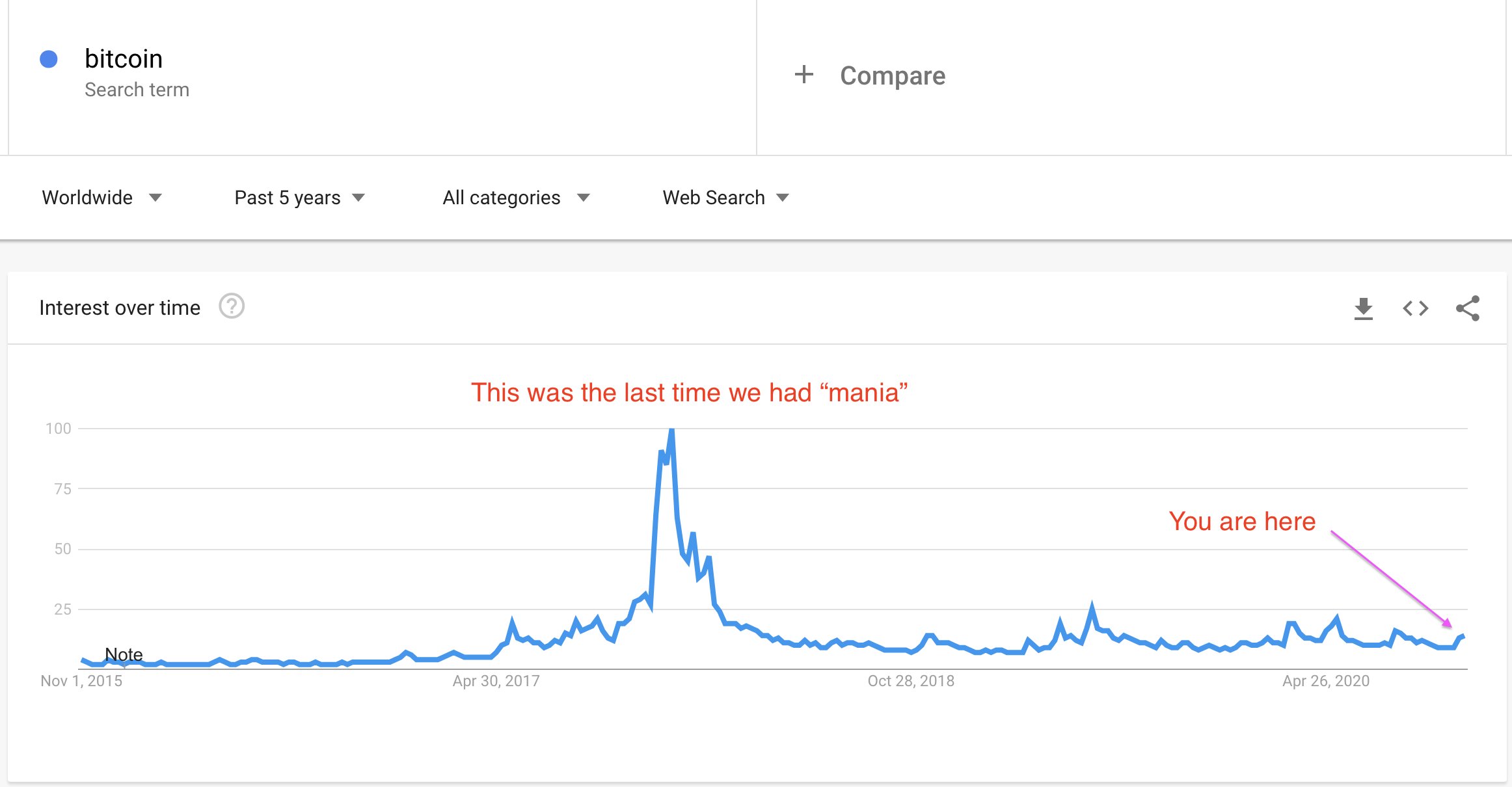
Task: Click the embed code icon
Action: (x=1415, y=308)
